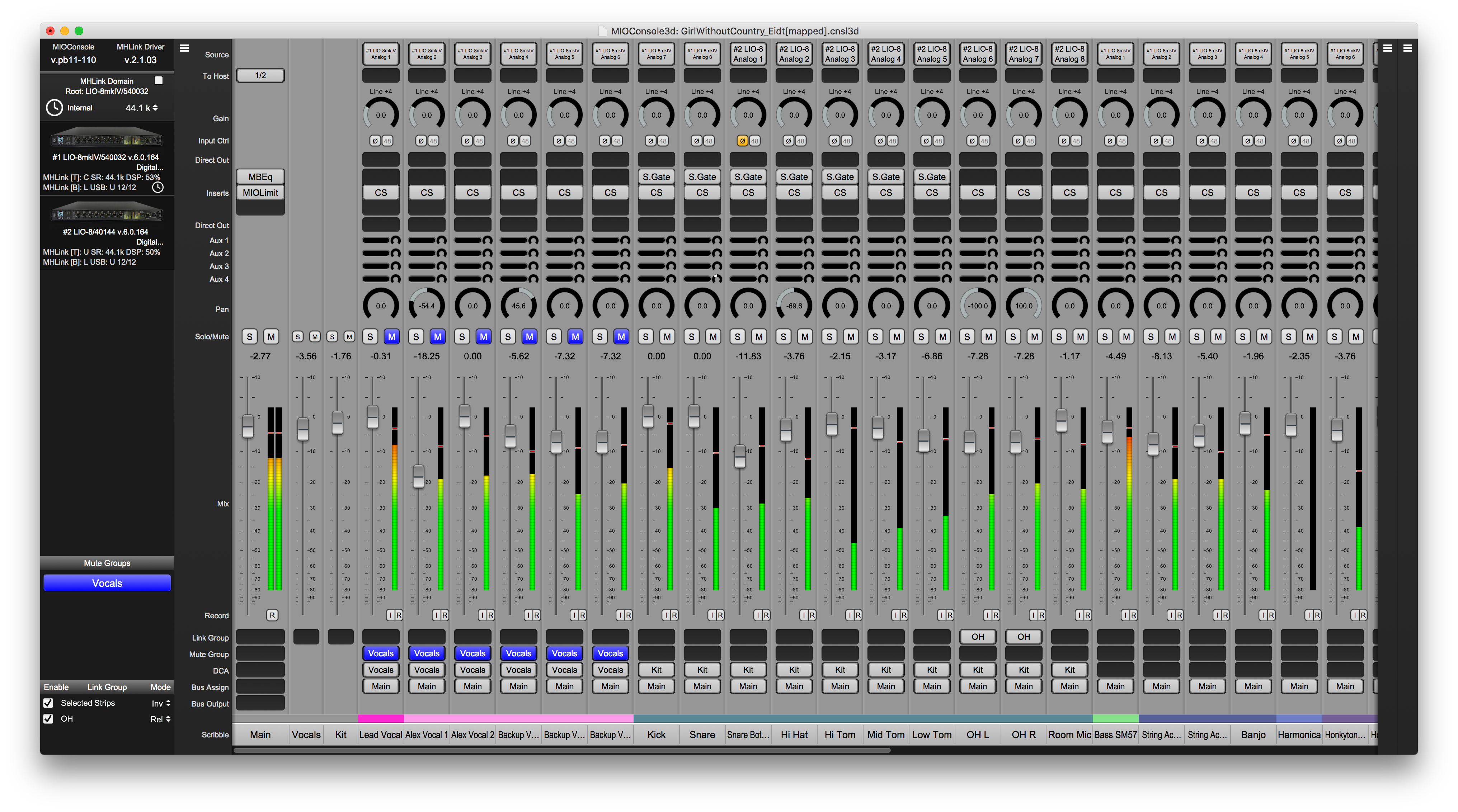Uncheck the Selected Strips link group checkbox
This screenshot has height=812, width=1458.
[x=48, y=703]
